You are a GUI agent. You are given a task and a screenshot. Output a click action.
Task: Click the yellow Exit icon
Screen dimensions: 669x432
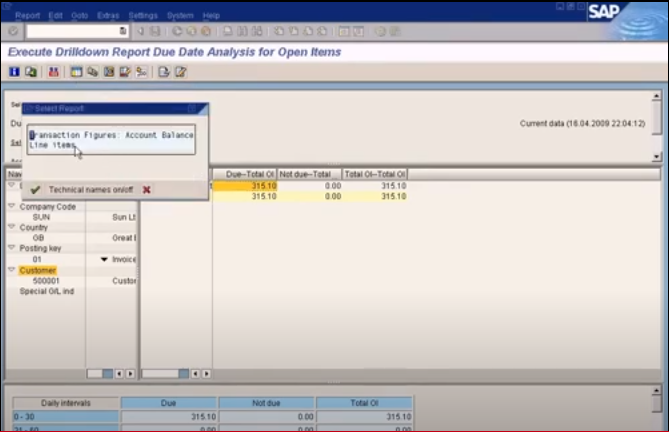192,31
